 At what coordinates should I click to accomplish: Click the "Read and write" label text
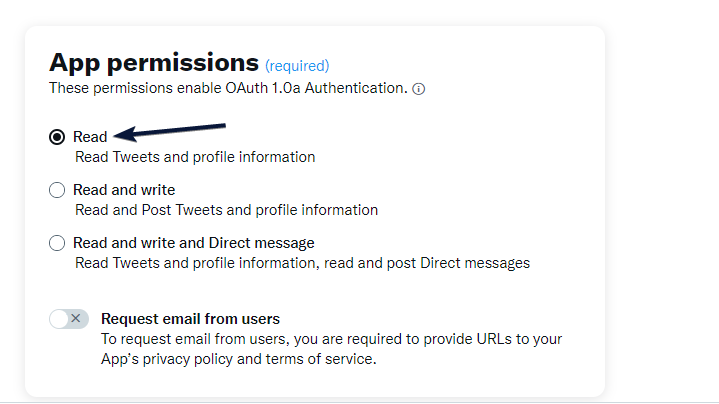pos(124,190)
